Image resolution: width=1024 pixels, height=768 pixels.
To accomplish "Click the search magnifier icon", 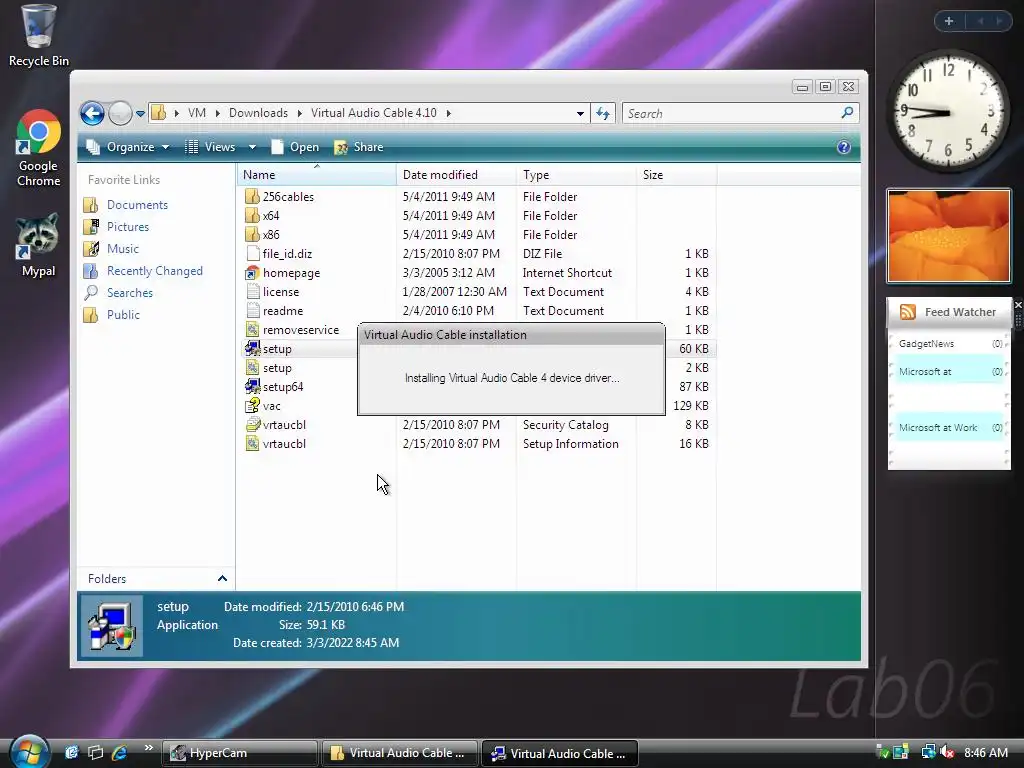I will pyautogui.click(x=847, y=113).
